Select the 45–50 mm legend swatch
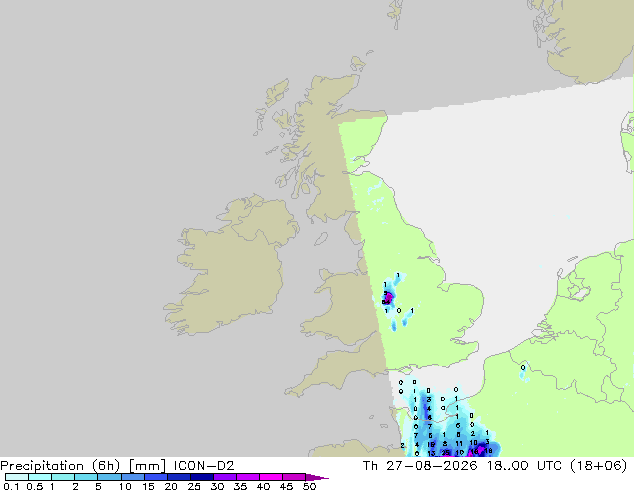 point(294,477)
